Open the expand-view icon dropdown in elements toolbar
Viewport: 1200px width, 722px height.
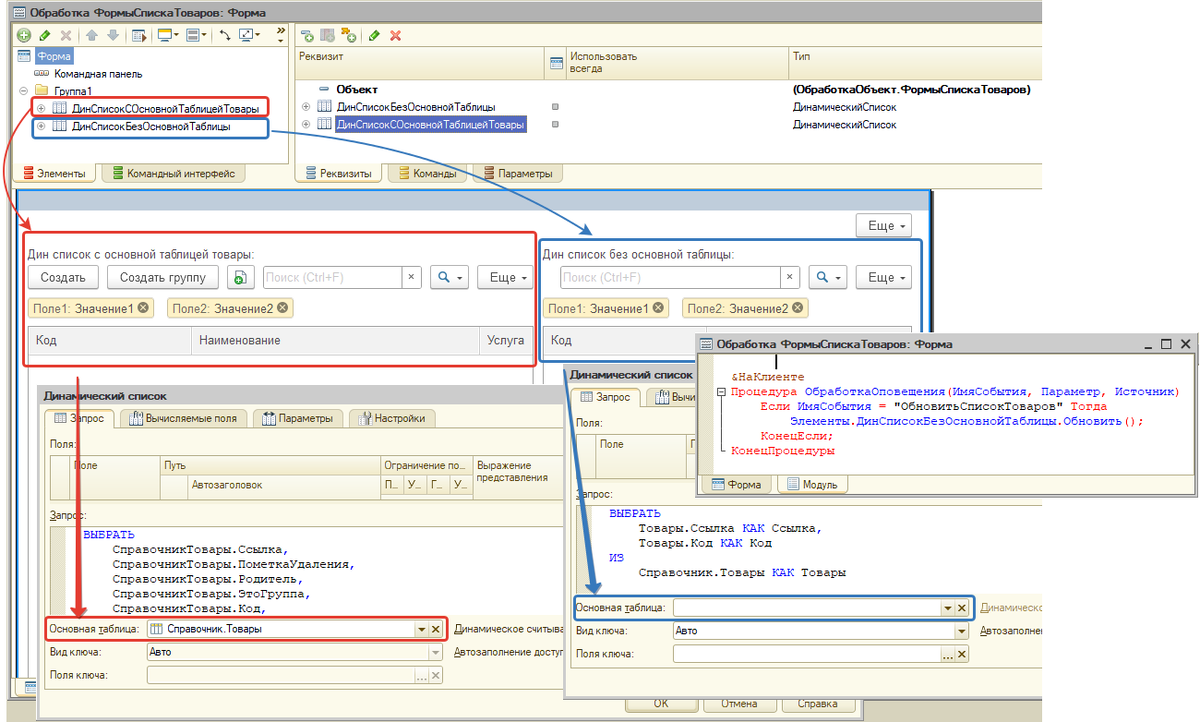coord(249,35)
